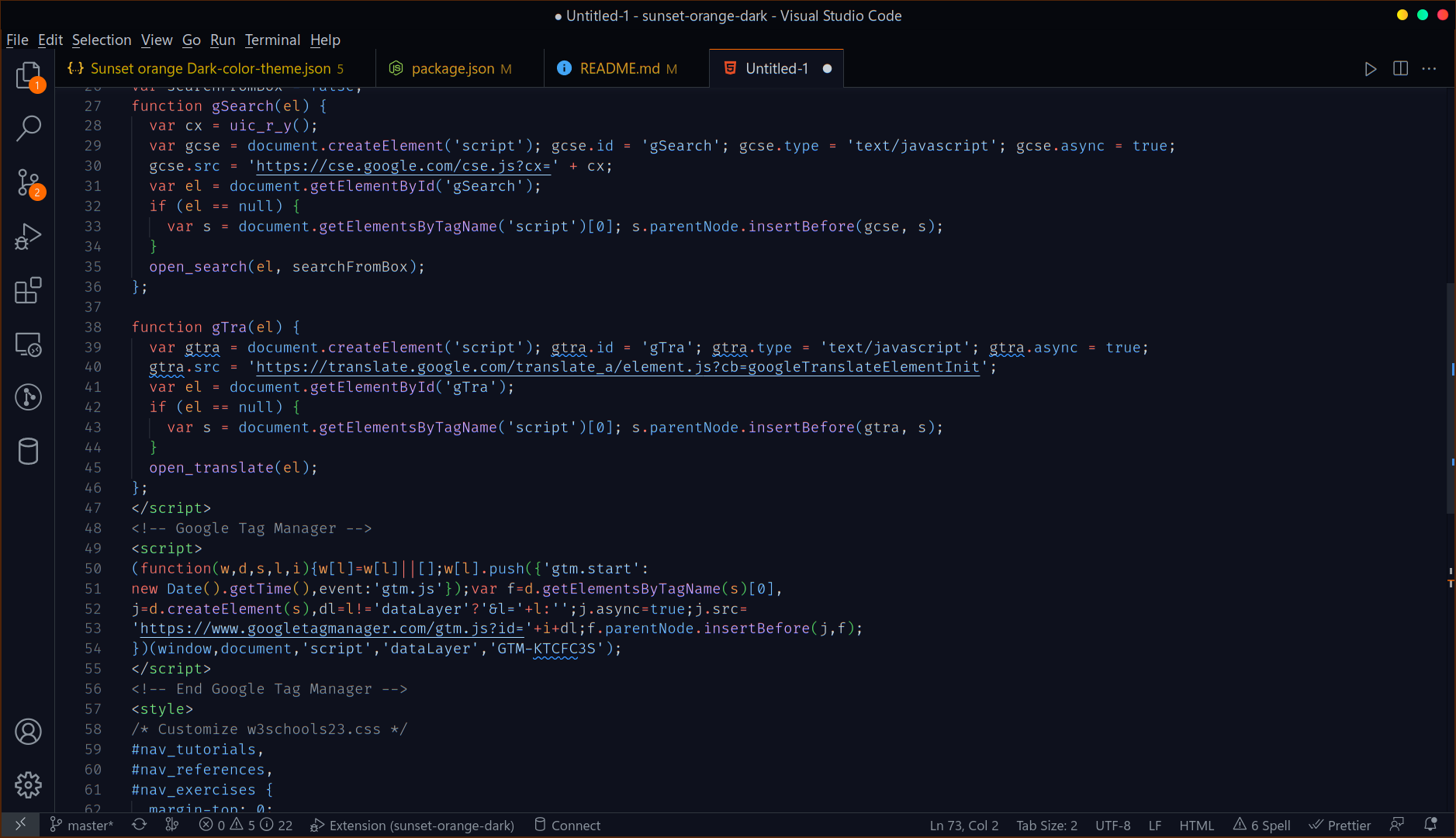
Task: Split the editor to the right
Action: point(1400,68)
